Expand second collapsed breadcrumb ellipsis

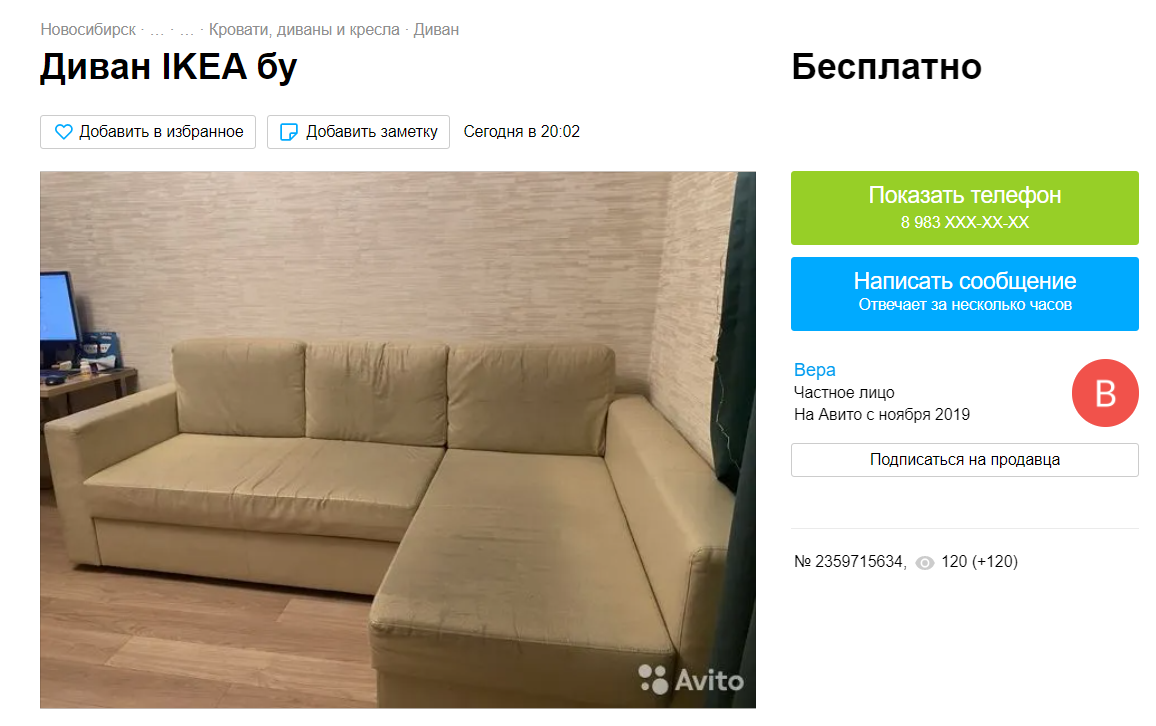coord(187,31)
